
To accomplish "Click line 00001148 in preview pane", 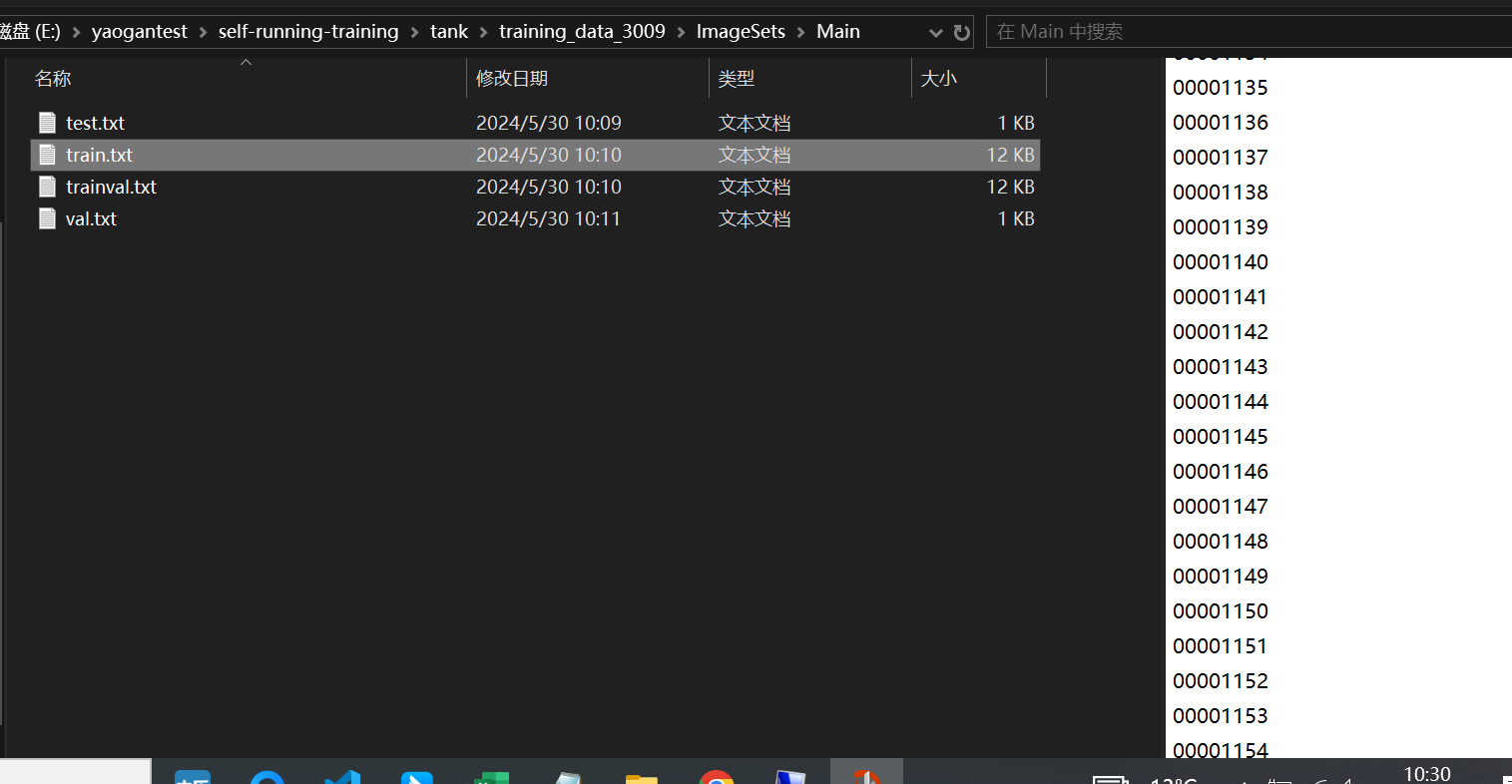I will coord(1221,542).
